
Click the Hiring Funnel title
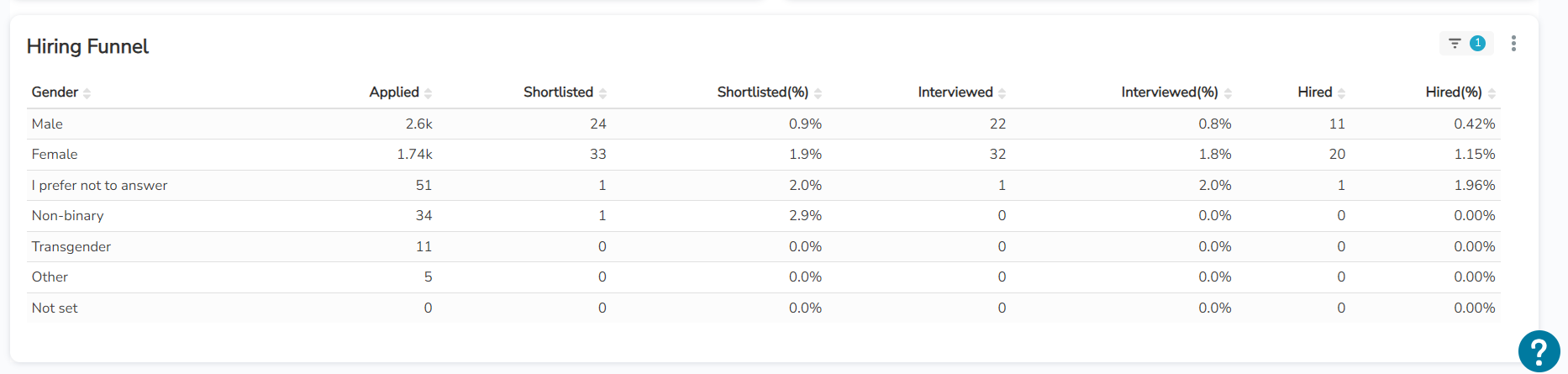87,46
